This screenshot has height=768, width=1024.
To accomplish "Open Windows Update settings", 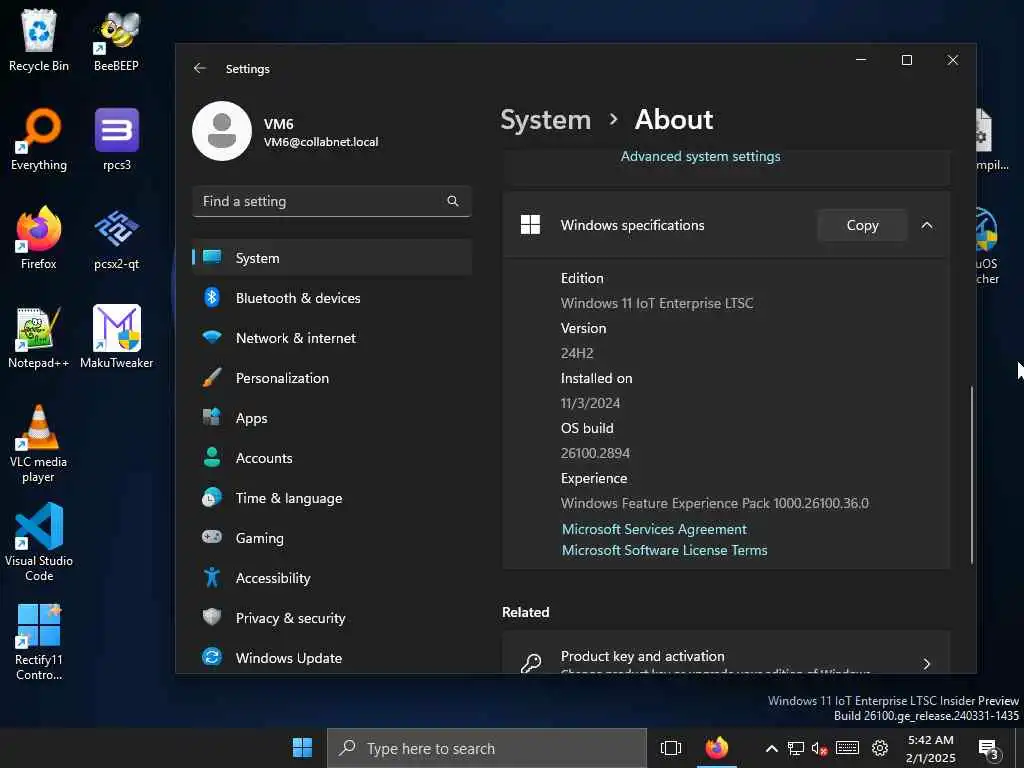I will (x=332, y=658).
